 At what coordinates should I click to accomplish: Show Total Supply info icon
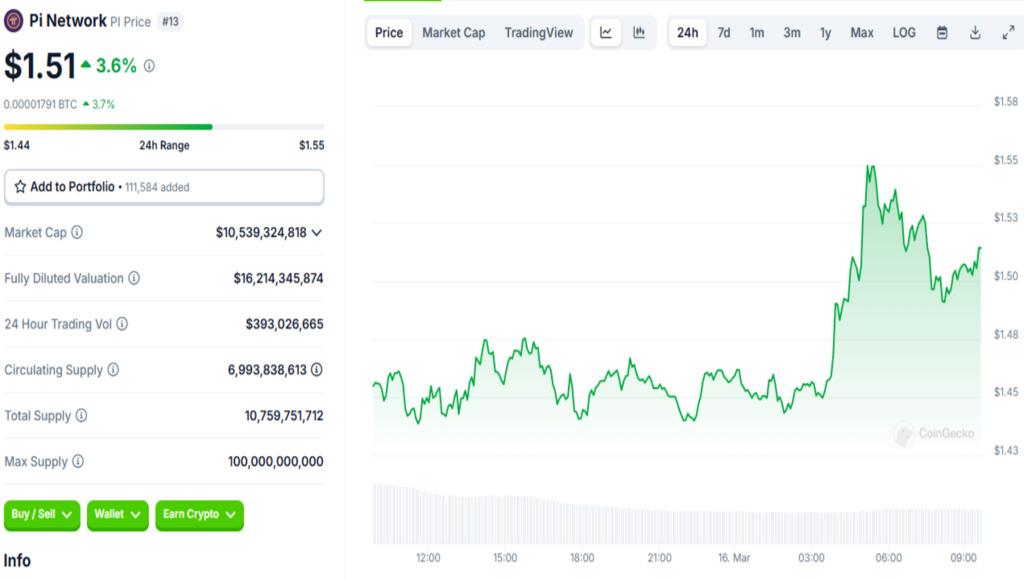coord(81,415)
